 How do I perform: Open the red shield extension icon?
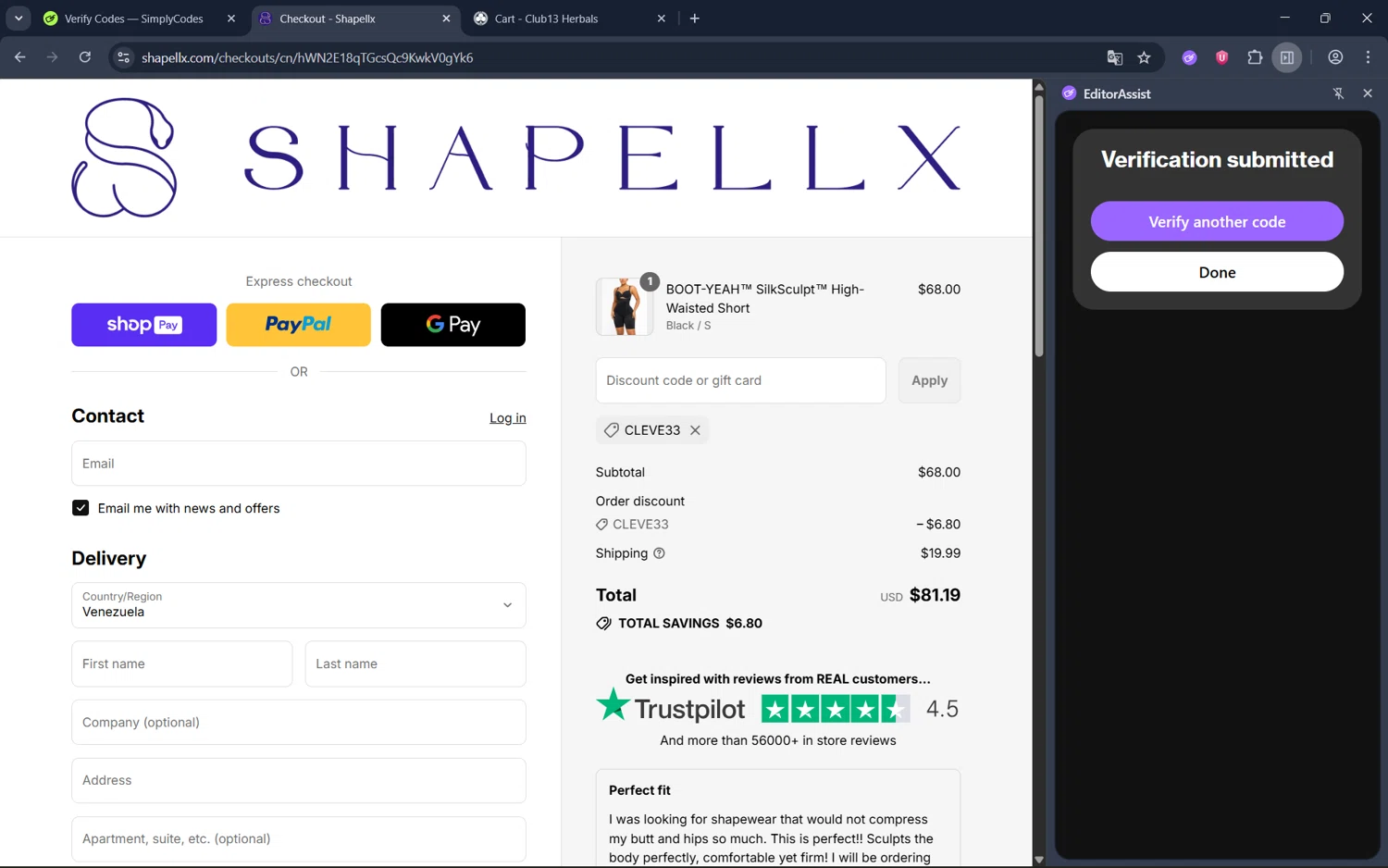(1221, 57)
